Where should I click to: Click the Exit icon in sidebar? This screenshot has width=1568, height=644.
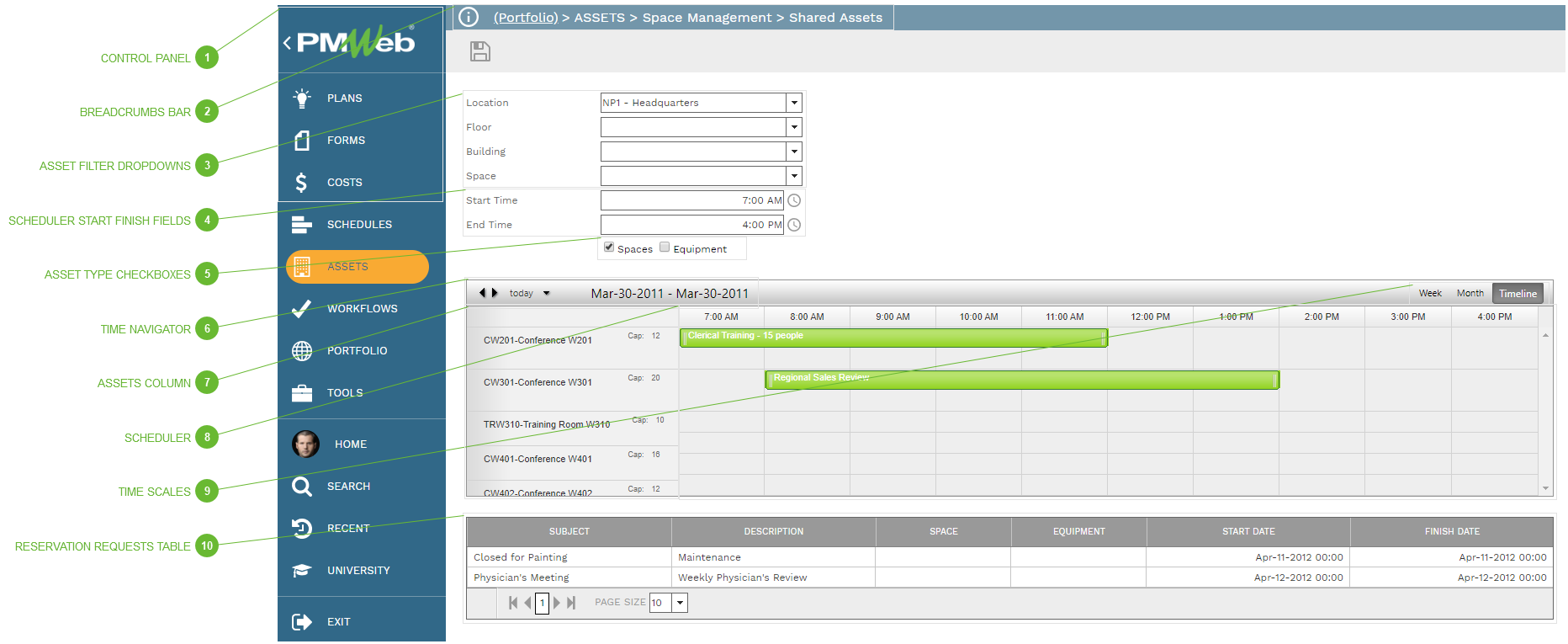click(x=301, y=622)
